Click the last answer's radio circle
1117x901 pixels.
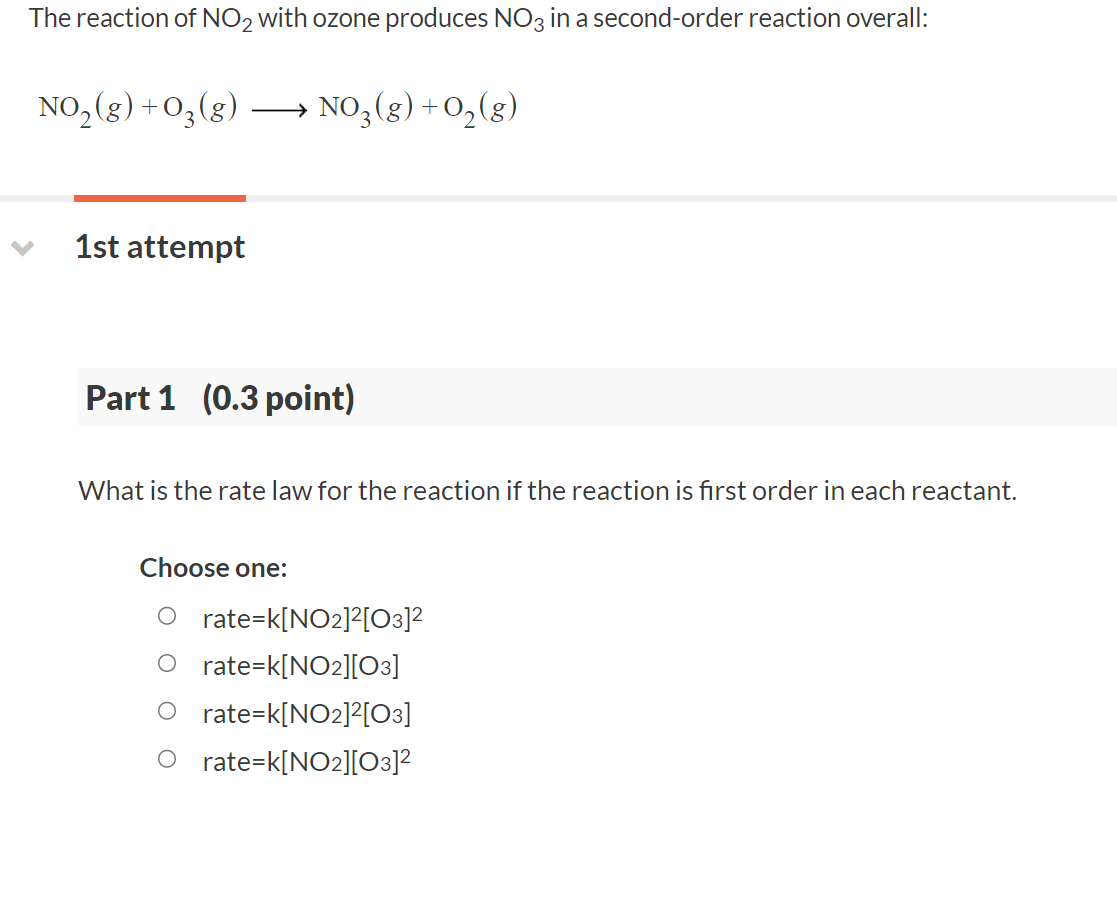(x=167, y=759)
